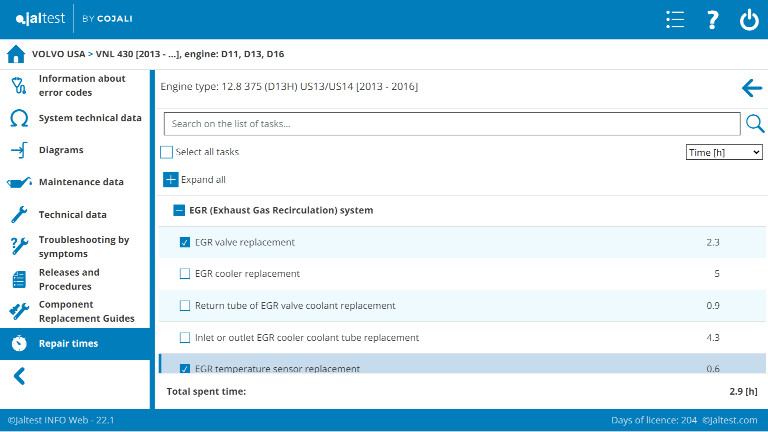Open the task list menu icon
The width and height of the screenshot is (768, 432).
tap(675, 20)
